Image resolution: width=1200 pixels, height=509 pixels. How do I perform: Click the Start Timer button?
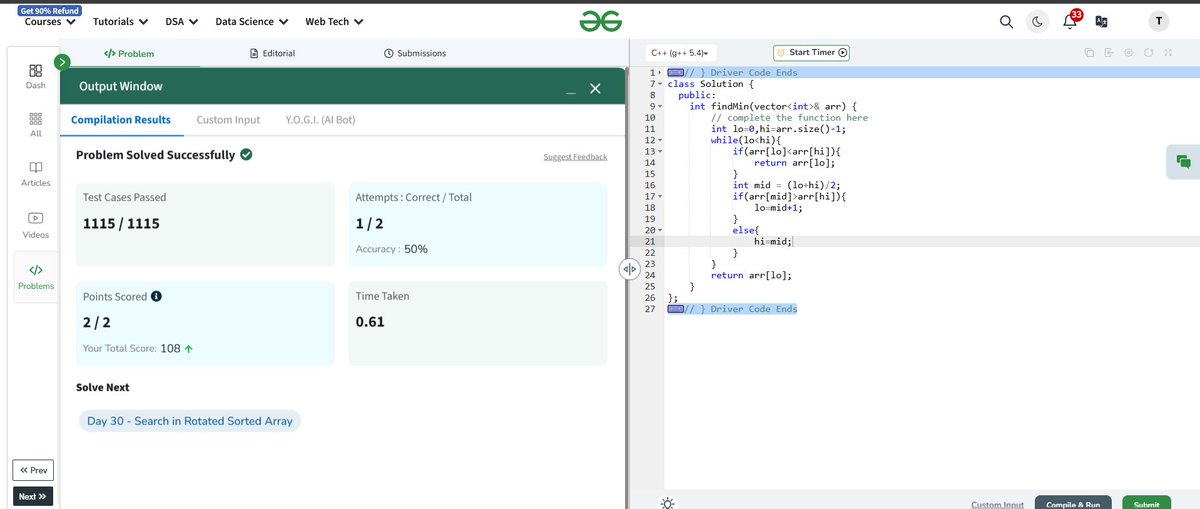(x=812, y=53)
